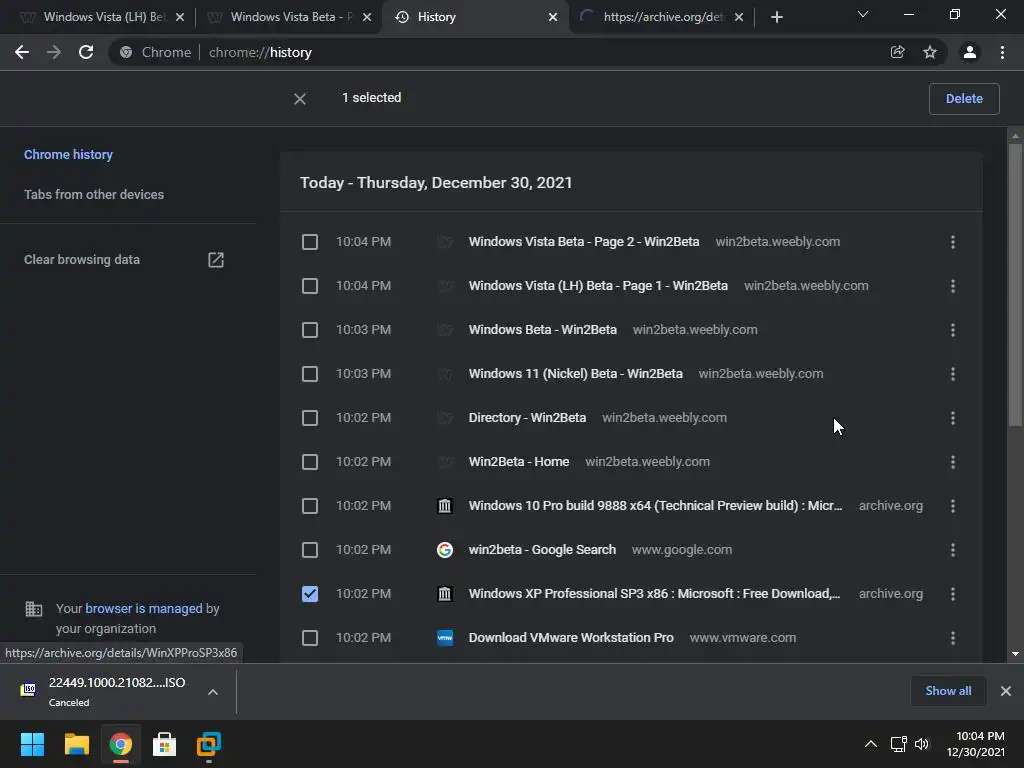Viewport: 1024px width, 768px height.
Task: Close the archive.org tab
Action: tap(739, 17)
